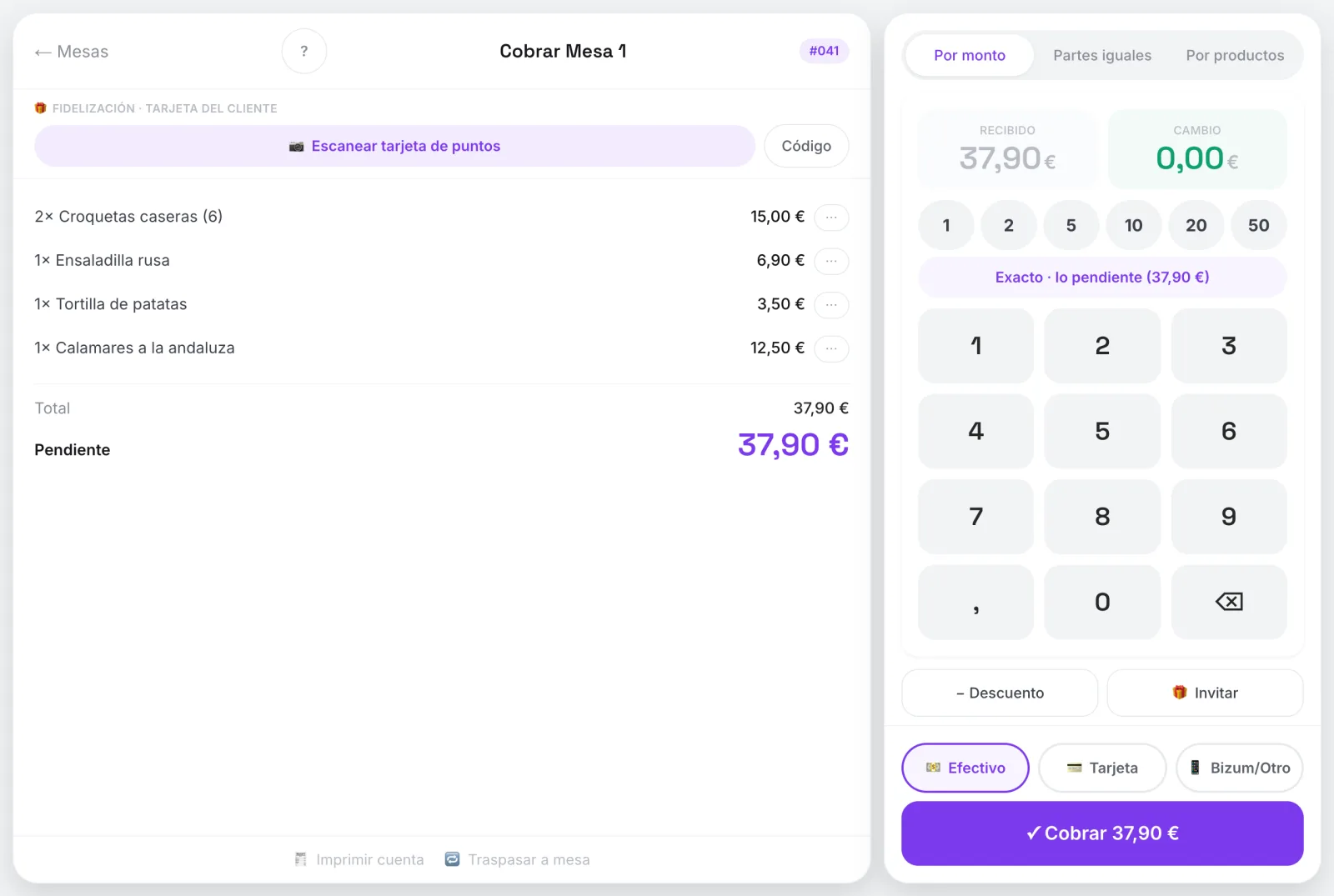The width and height of the screenshot is (1334, 896).
Task: Select Tarjeta payment method
Action: point(1102,768)
